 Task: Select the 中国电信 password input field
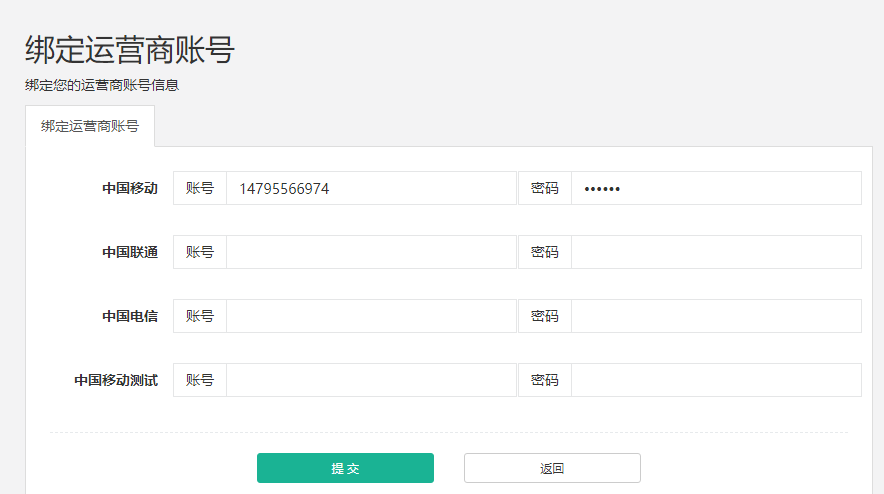[x=716, y=316]
